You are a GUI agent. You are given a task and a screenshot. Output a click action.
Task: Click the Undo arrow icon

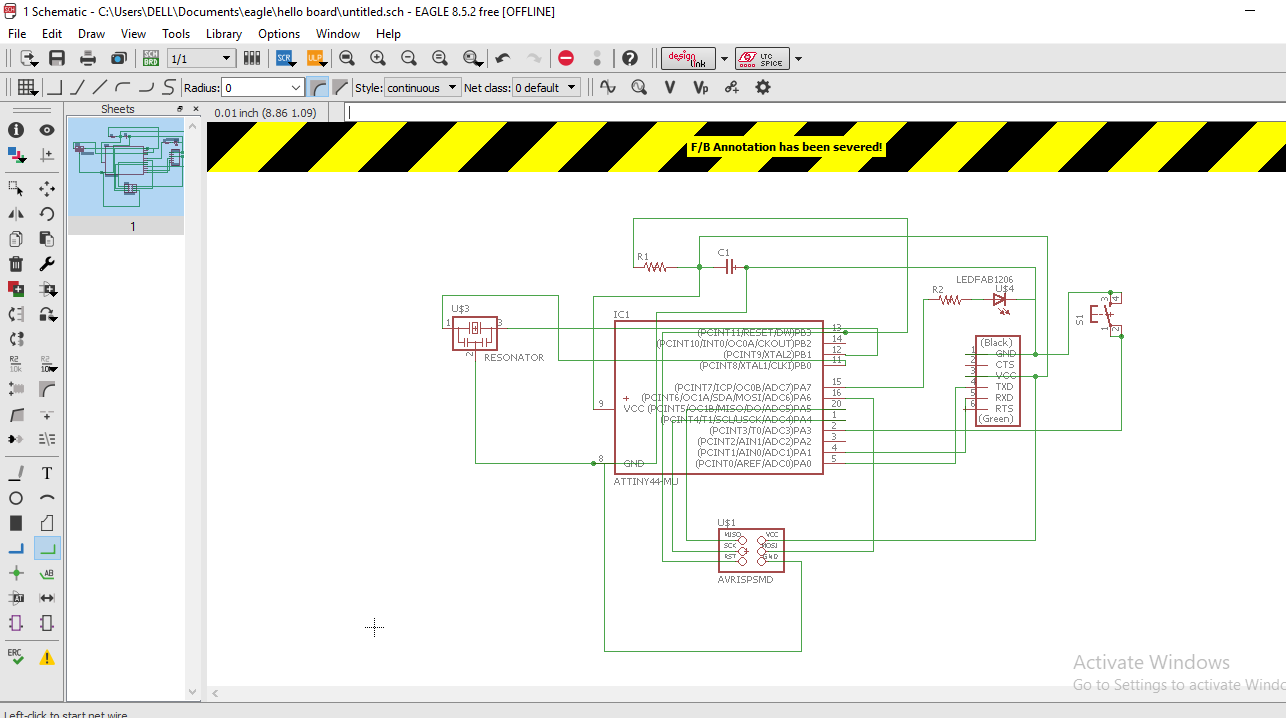[503, 59]
